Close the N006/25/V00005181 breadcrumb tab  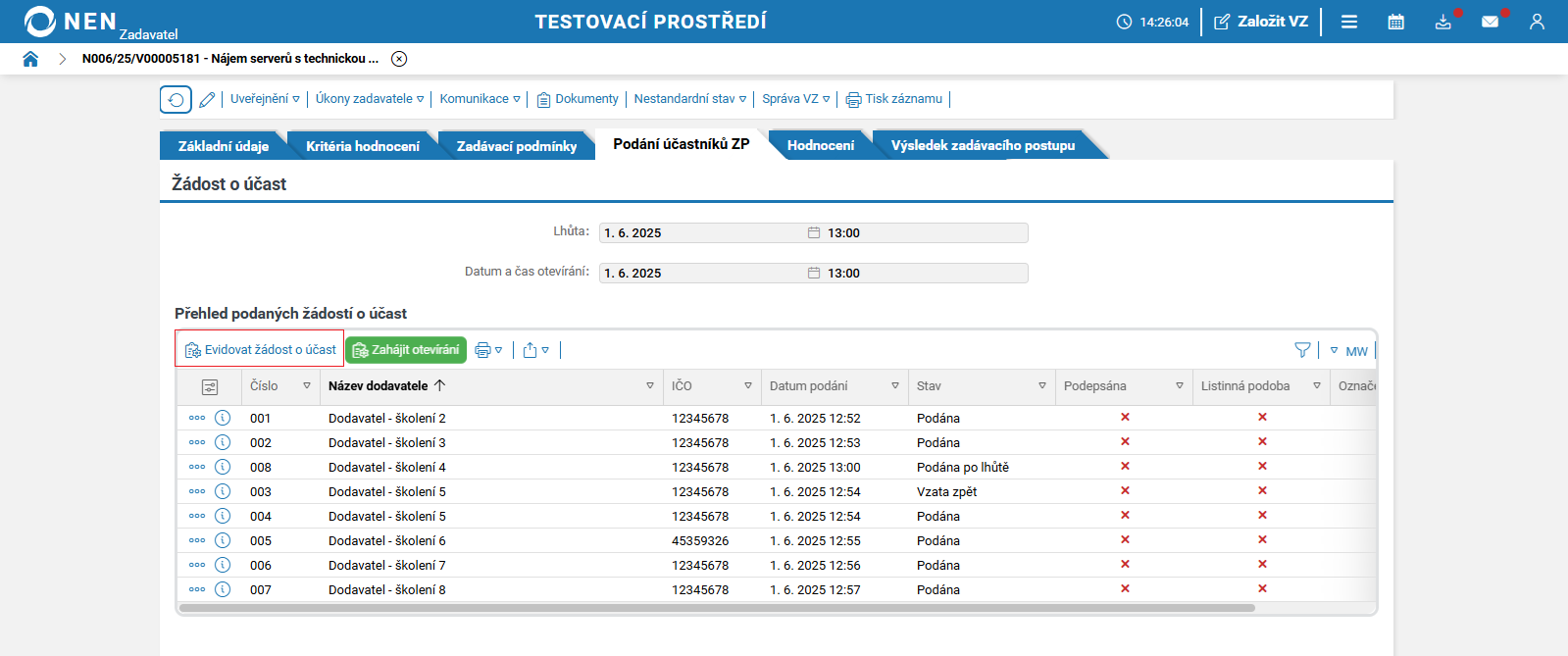click(x=399, y=59)
